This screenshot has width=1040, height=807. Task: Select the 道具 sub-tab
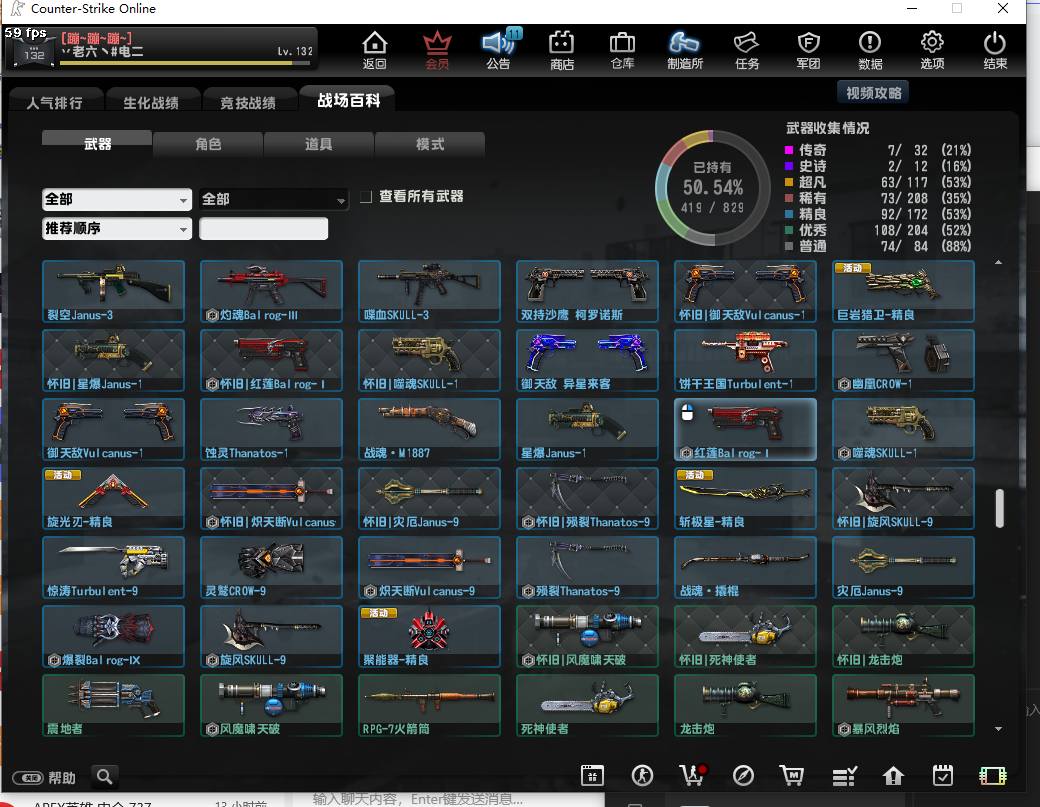pyautogui.click(x=319, y=144)
